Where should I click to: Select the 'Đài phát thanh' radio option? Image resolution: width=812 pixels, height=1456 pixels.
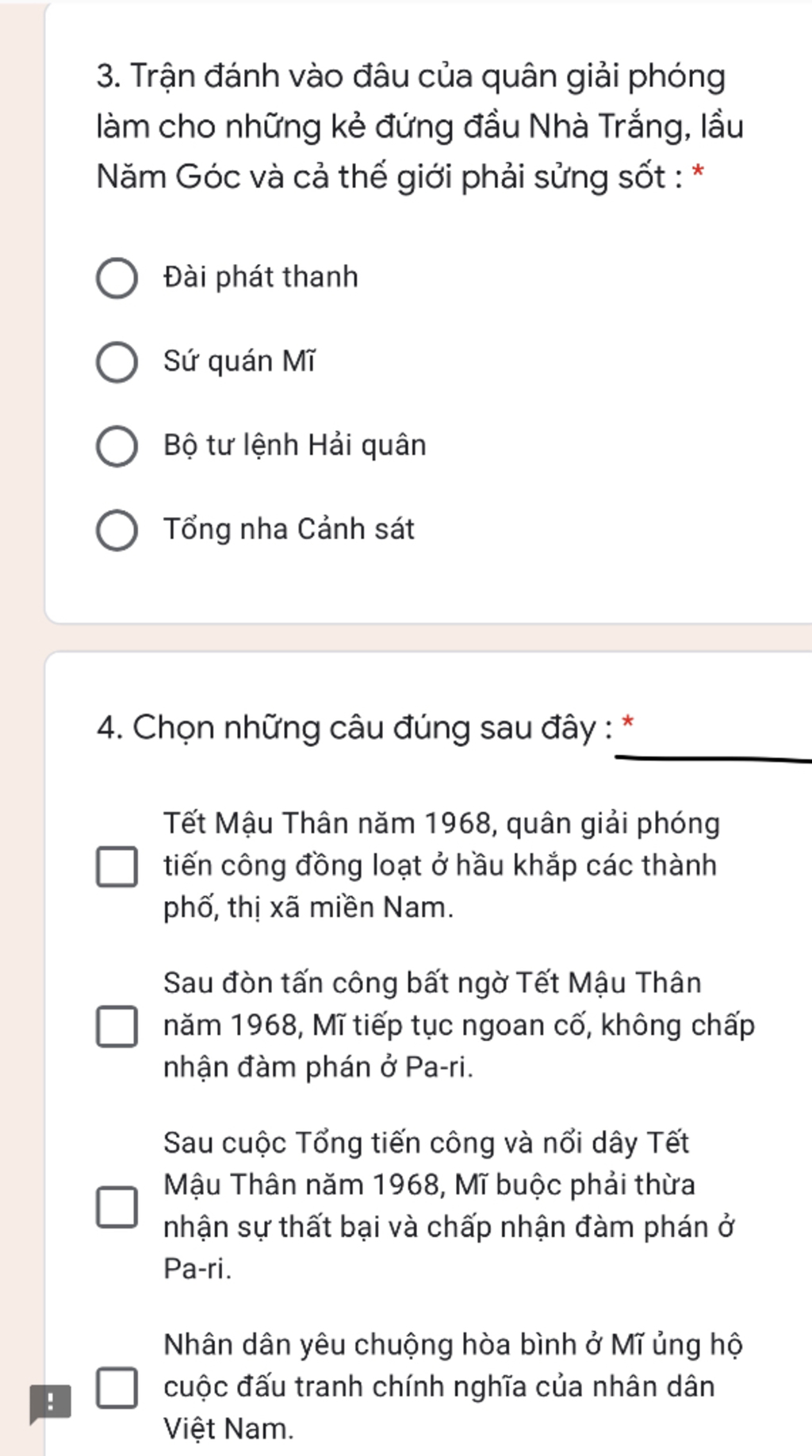(x=117, y=278)
